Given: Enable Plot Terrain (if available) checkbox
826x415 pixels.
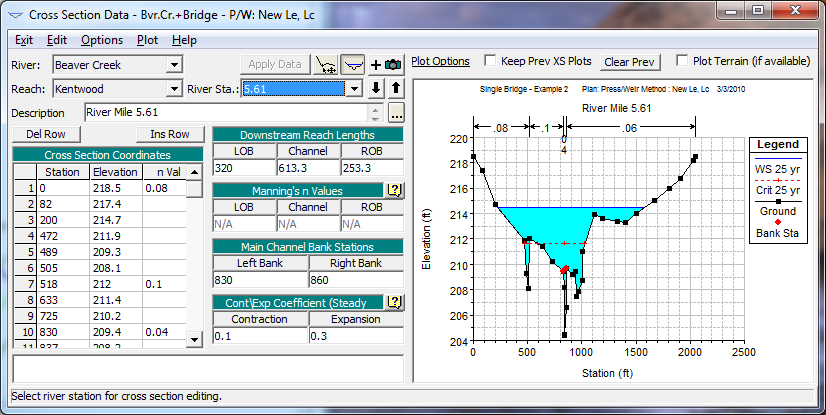Looking at the screenshot, I should tap(683, 61).
